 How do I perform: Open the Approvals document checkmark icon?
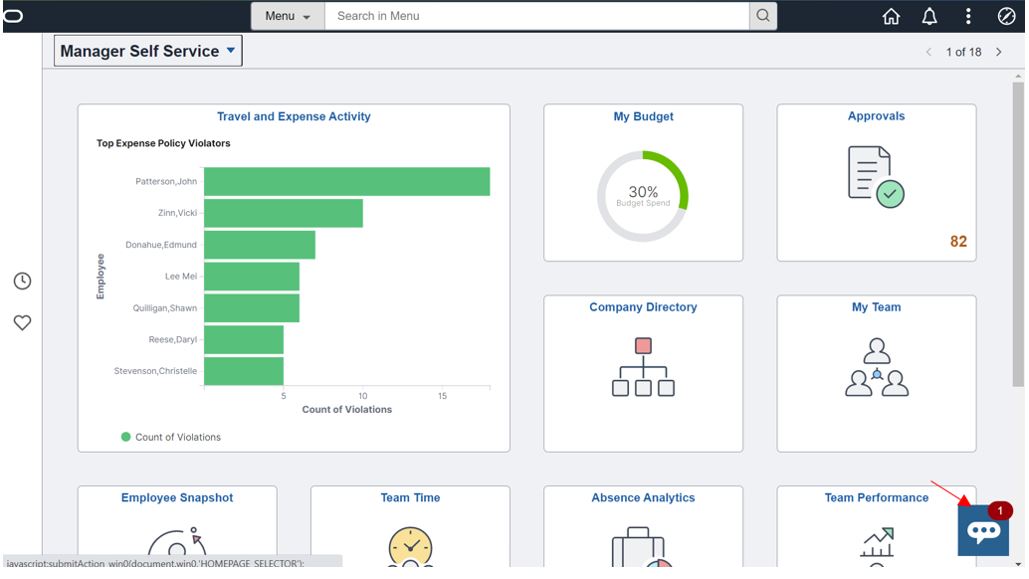pyautogui.click(x=875, y=177)
